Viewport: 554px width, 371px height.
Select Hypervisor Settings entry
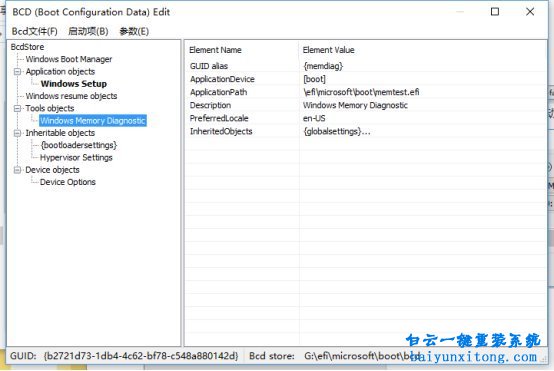coord(76,158)
